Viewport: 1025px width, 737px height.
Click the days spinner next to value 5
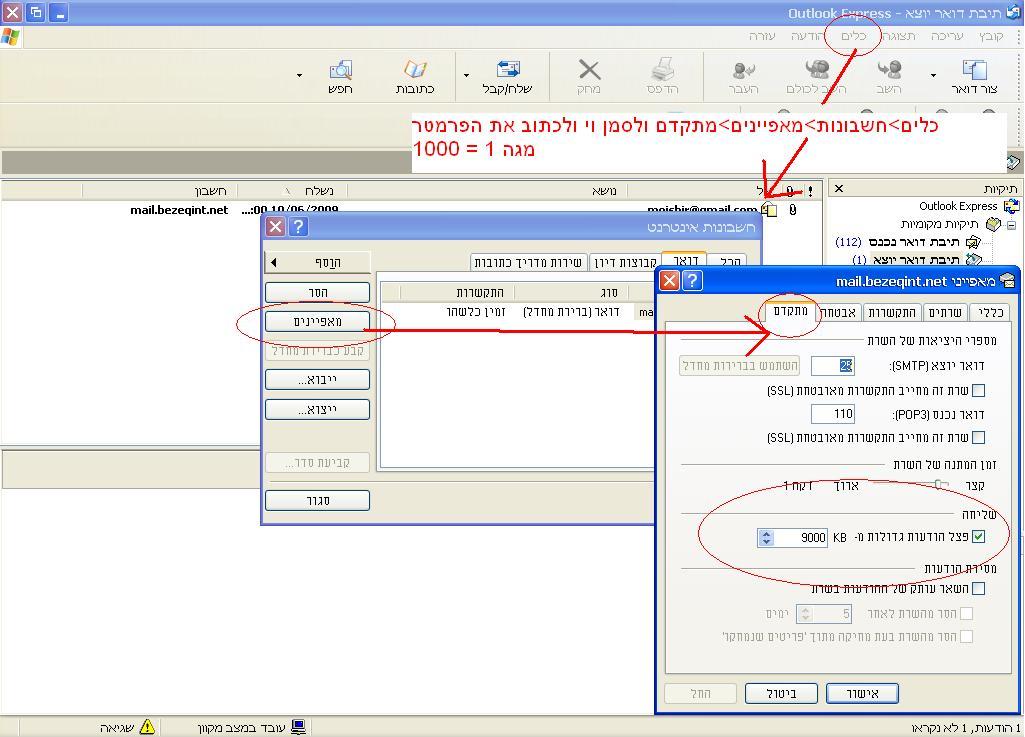pyautogui.click(x=805, y=614)
